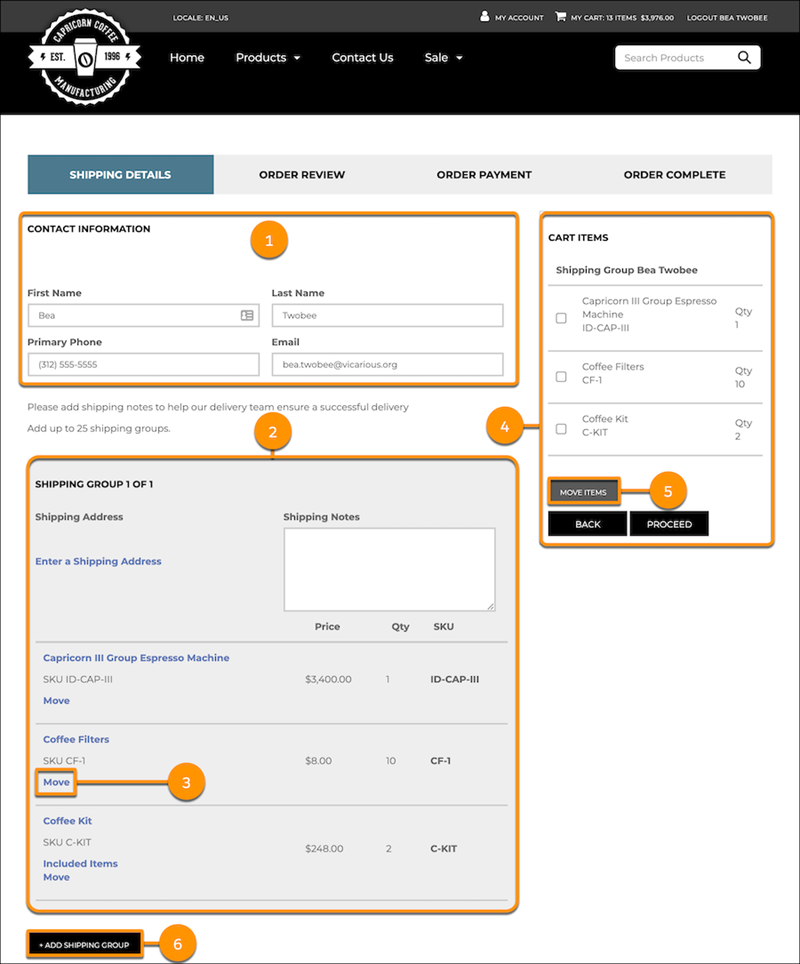Click the Capricorn Coffee logo

(x=83, y=57)
